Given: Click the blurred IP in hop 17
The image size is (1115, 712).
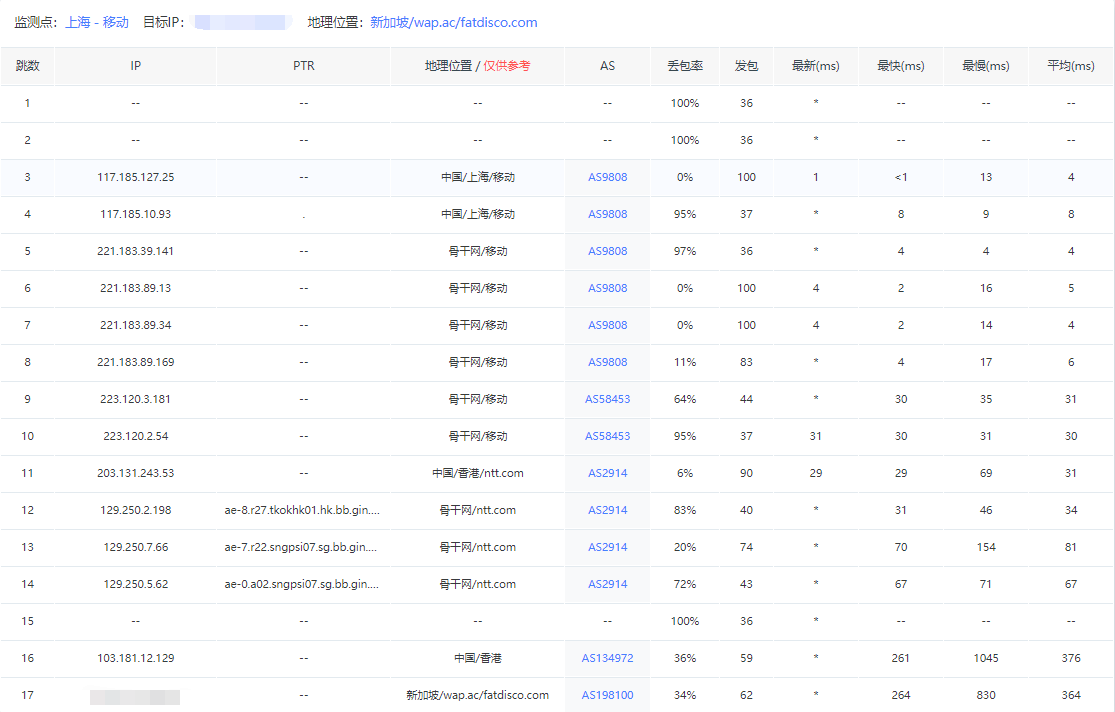Looking at the screenshot, I should click(134, 696).
